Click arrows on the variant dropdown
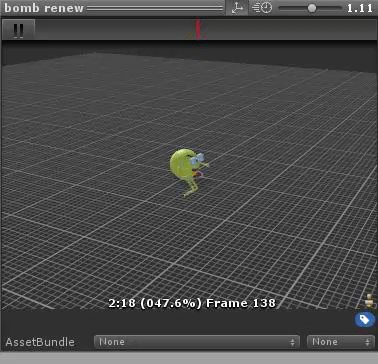Image resolution: width=378 pixels, height=364 pixels. point(367,342)
